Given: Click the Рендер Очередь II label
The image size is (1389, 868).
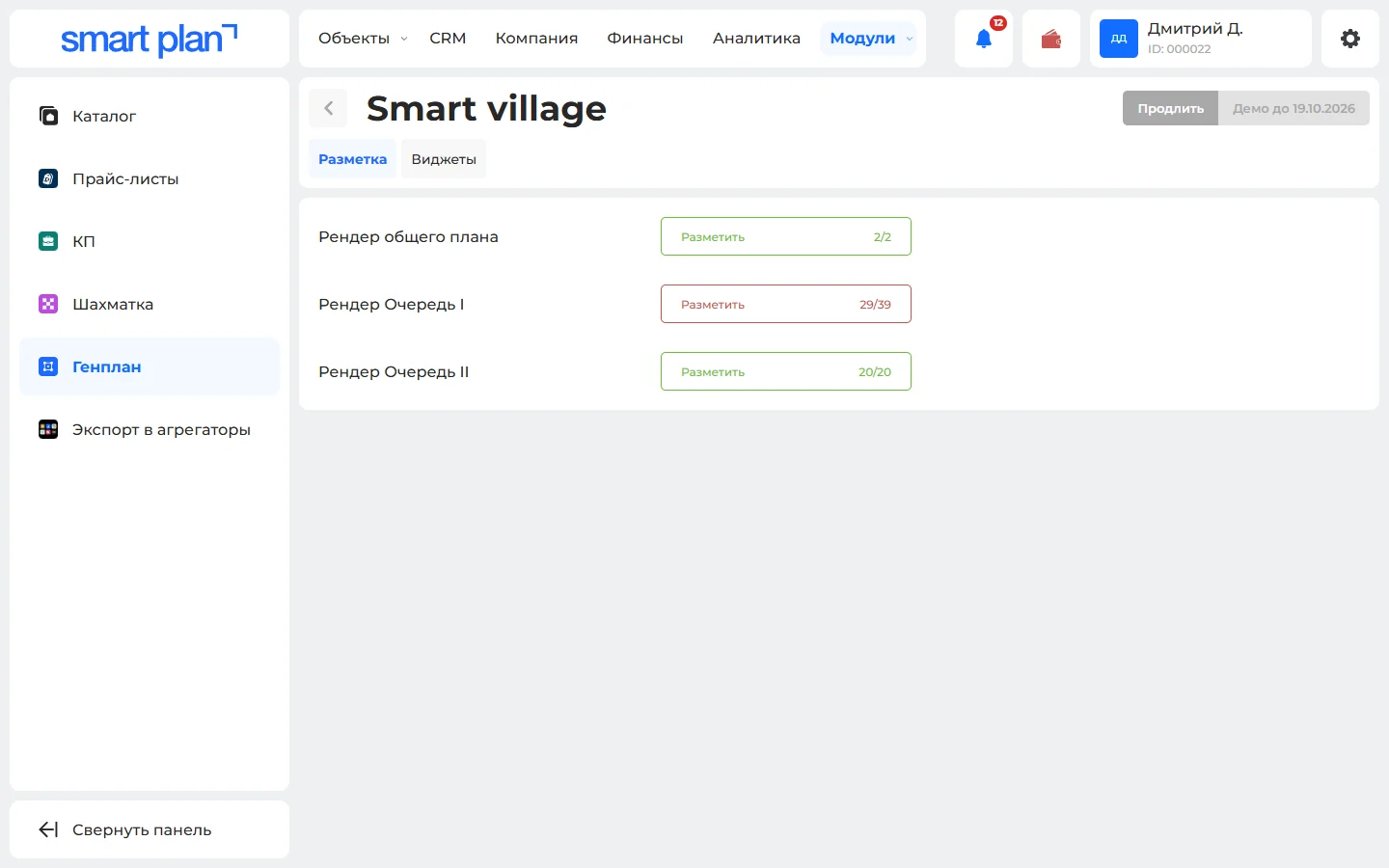Looking at the screenshot, I should point(394,372).
